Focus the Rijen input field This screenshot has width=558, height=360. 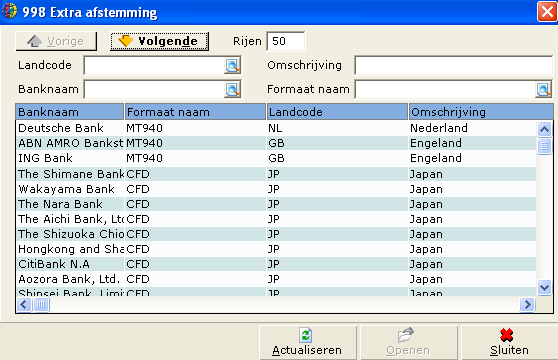coord(285,41)
